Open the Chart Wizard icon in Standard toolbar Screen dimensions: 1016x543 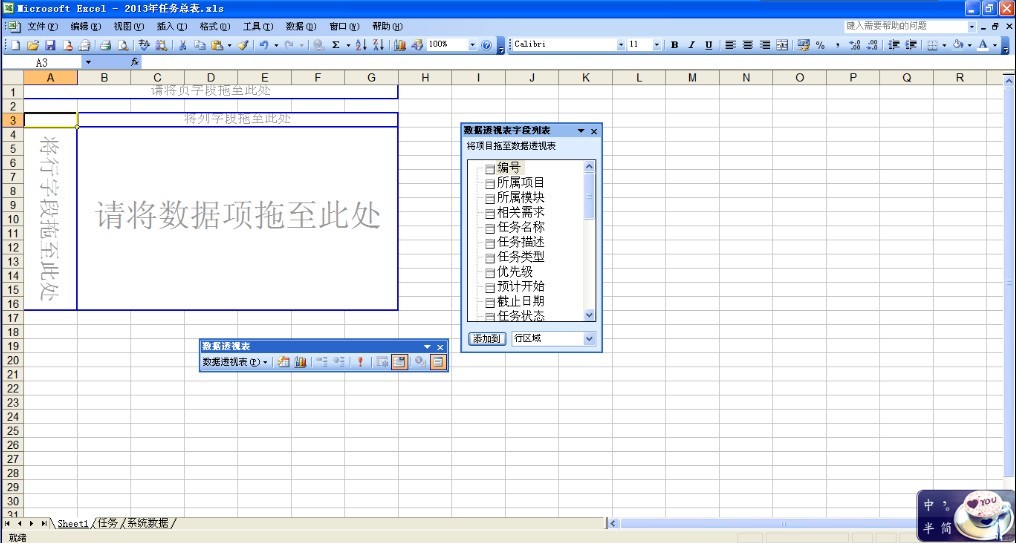point(400,45)
